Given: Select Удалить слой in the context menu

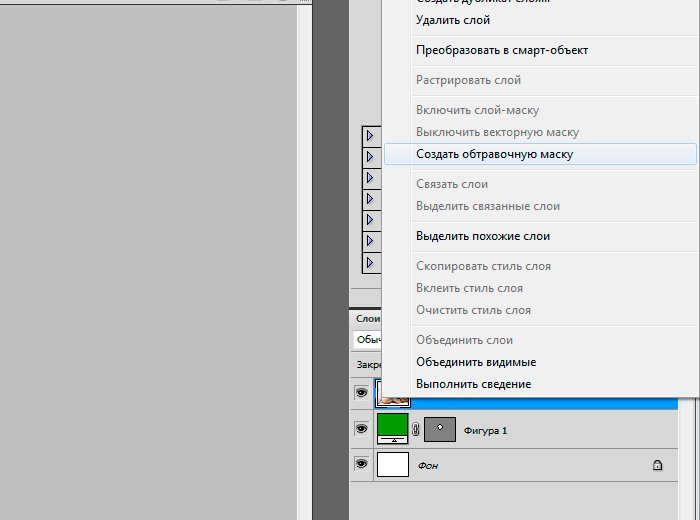Looking at the screenshot, I should pyautogui.click(x=453, y=20).
